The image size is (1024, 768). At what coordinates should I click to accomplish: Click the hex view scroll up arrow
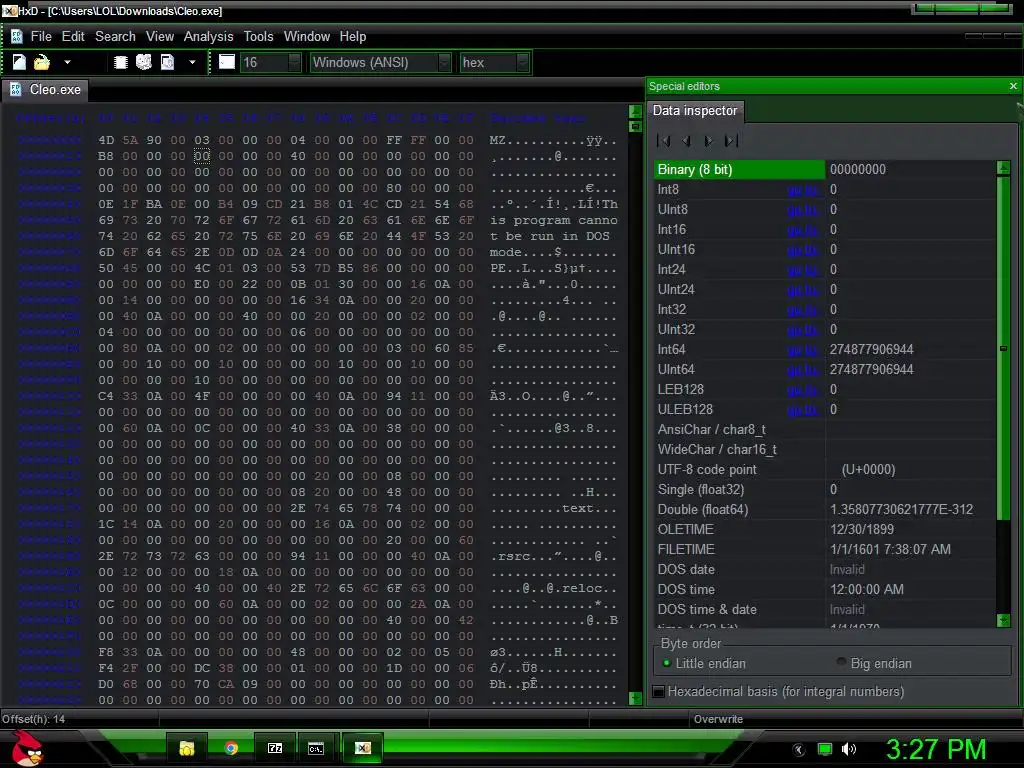click(x=635, y=112)
